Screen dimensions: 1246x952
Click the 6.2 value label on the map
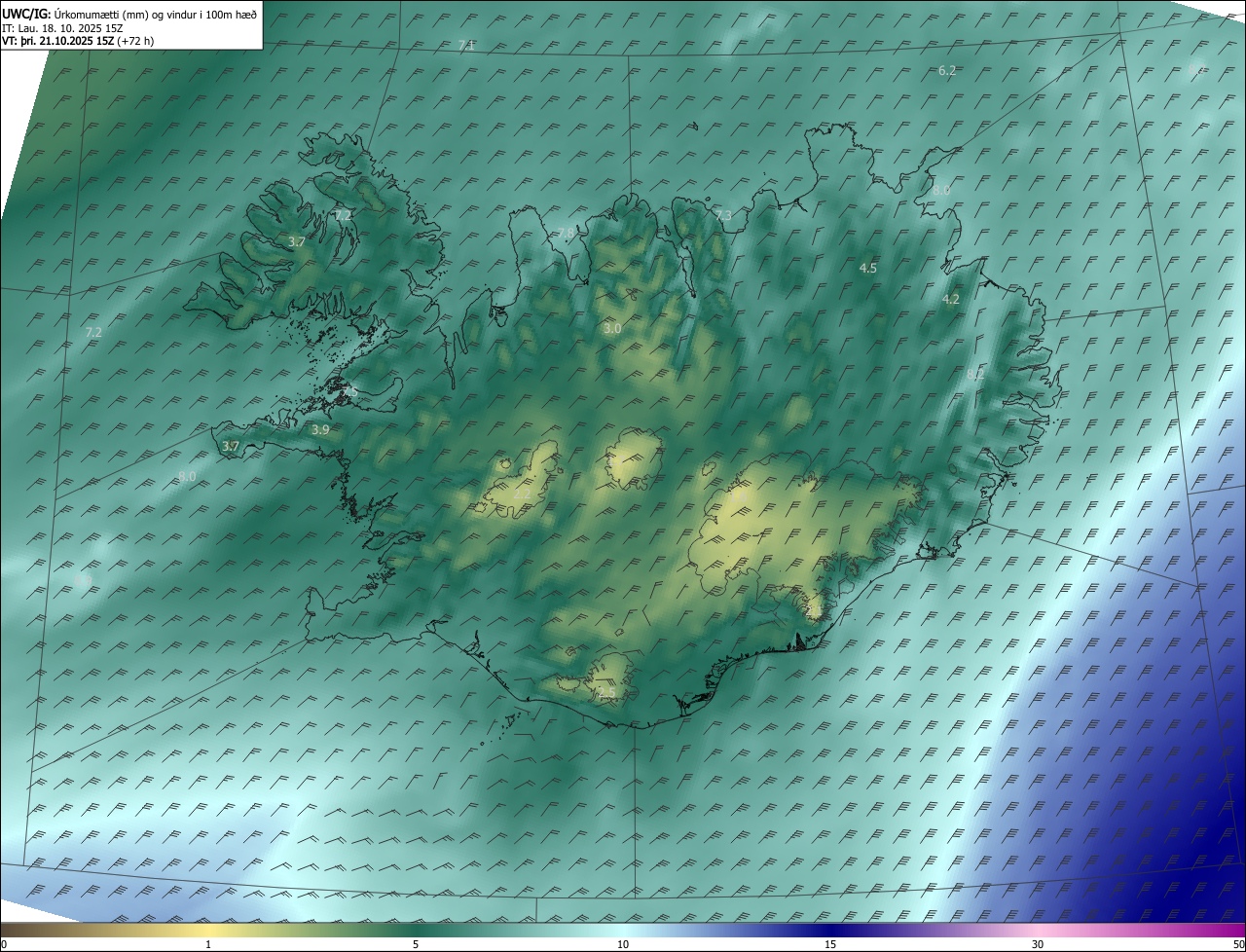(946, 70)
